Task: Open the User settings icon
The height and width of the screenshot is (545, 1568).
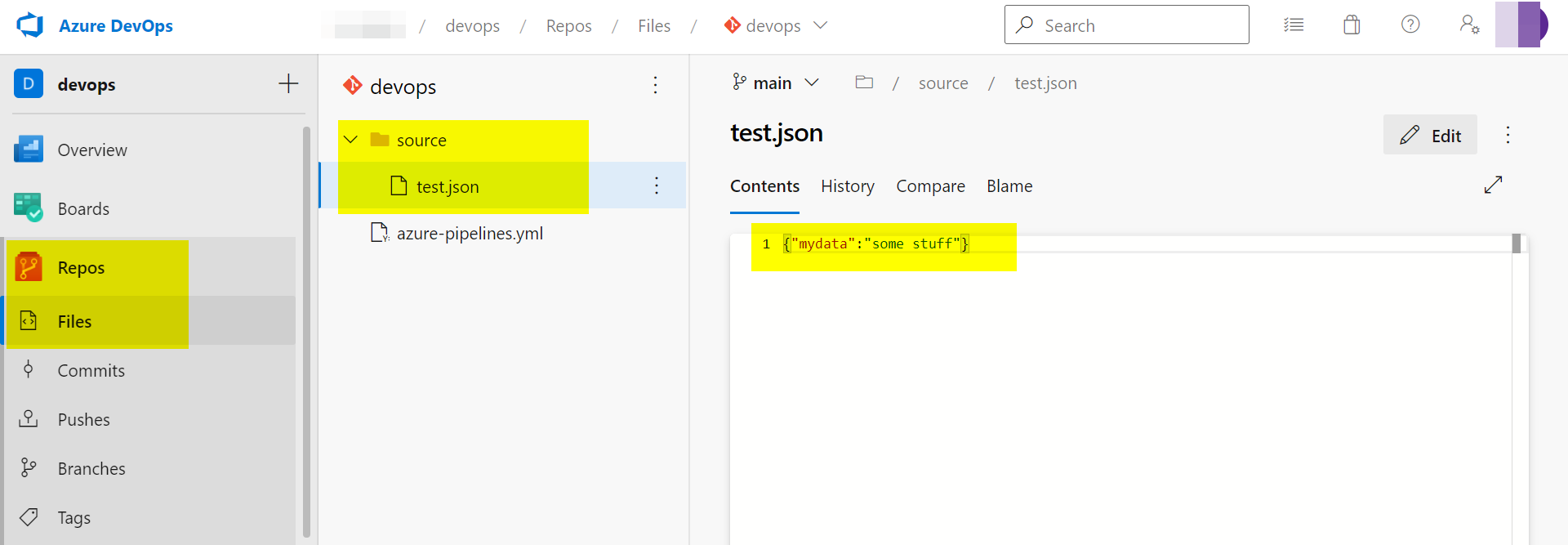Action: click(x=1469, y=25)
